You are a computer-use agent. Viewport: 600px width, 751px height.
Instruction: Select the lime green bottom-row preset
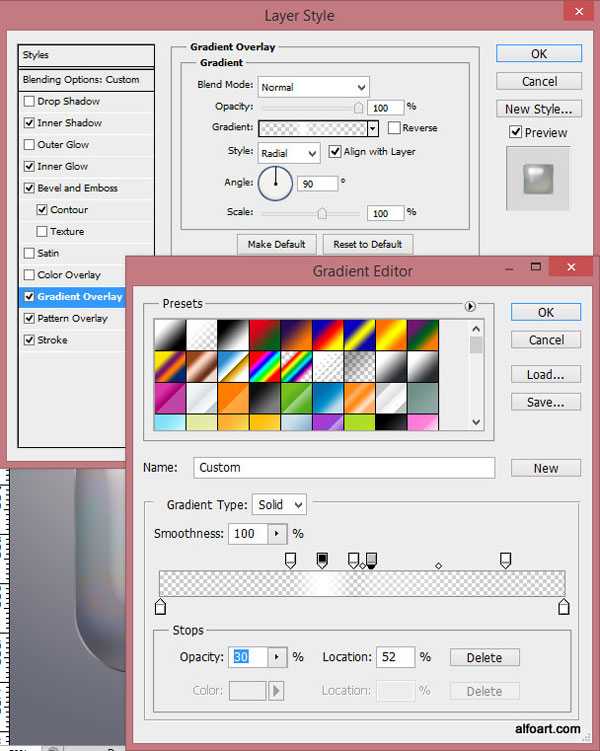click(359, 422)
